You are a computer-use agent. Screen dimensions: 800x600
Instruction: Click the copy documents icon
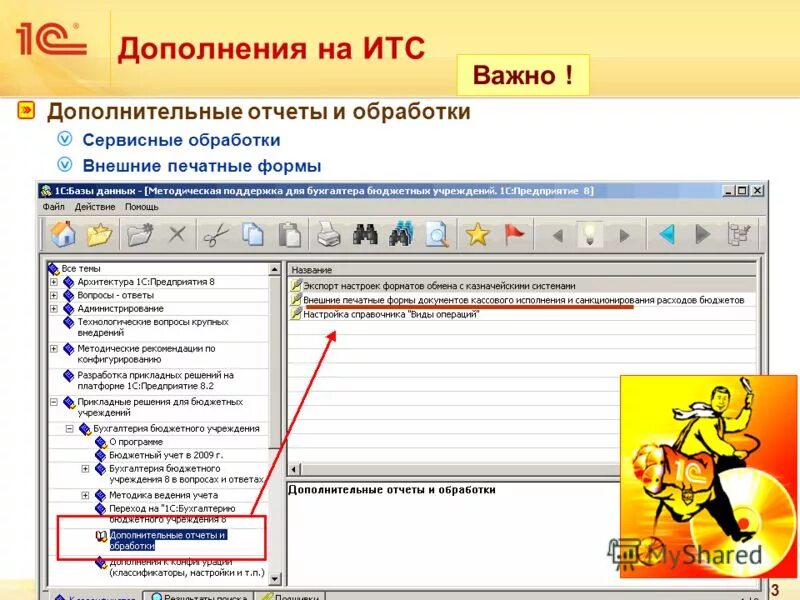coord(253,235)
